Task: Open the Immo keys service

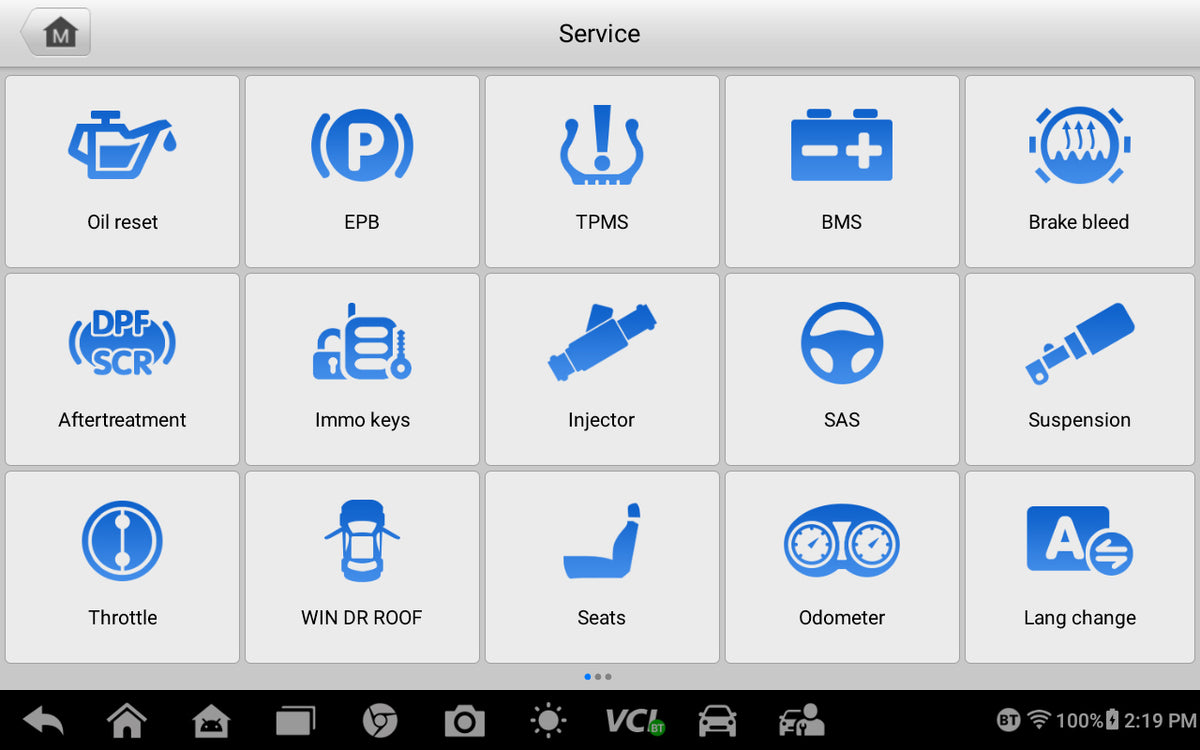Action: tap(362, 370)
